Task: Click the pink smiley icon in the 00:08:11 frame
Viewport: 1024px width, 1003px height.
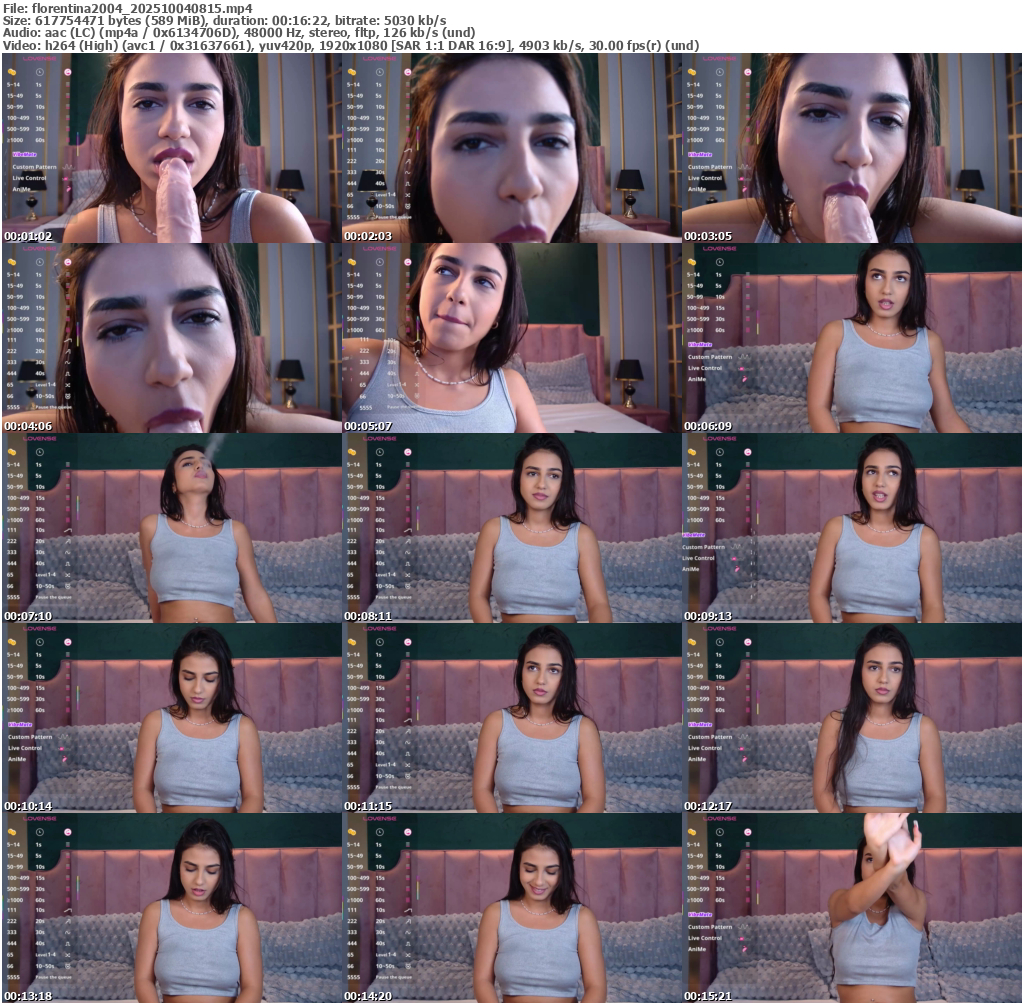Action: point(408,452)
